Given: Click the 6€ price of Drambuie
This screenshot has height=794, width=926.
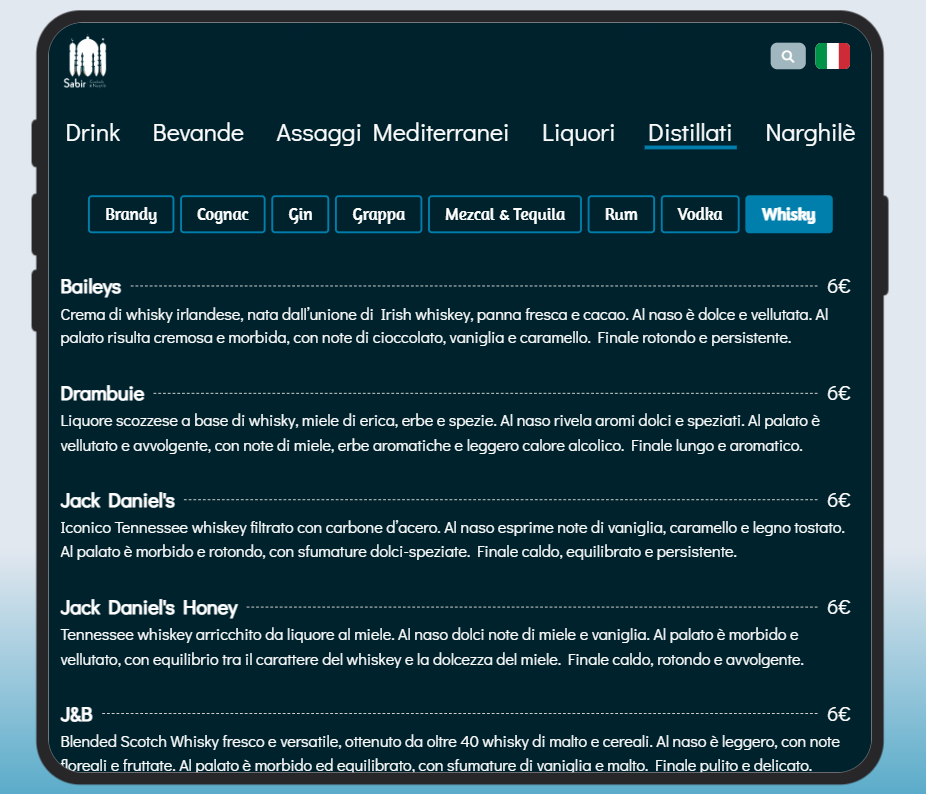Looking at the screenshot, I should coord(838,393).
